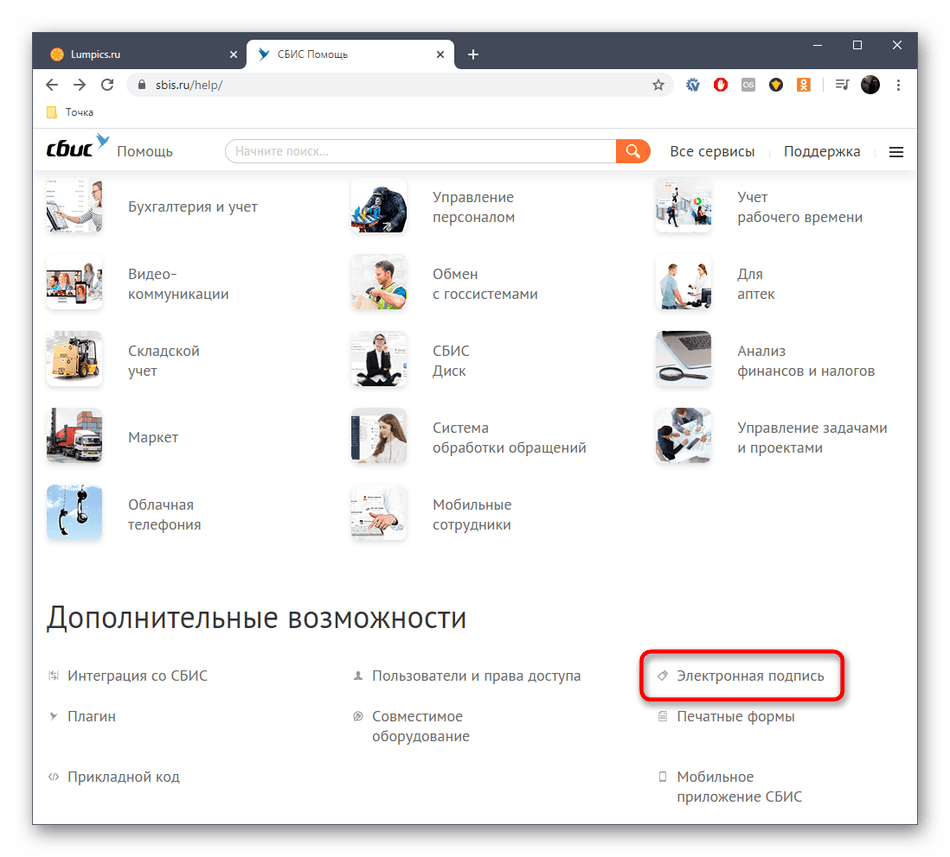The height and width of the screenshot is (857, 950).
Task: Click the document icon by Печатные формы
Action: click(x=663, y=716)
